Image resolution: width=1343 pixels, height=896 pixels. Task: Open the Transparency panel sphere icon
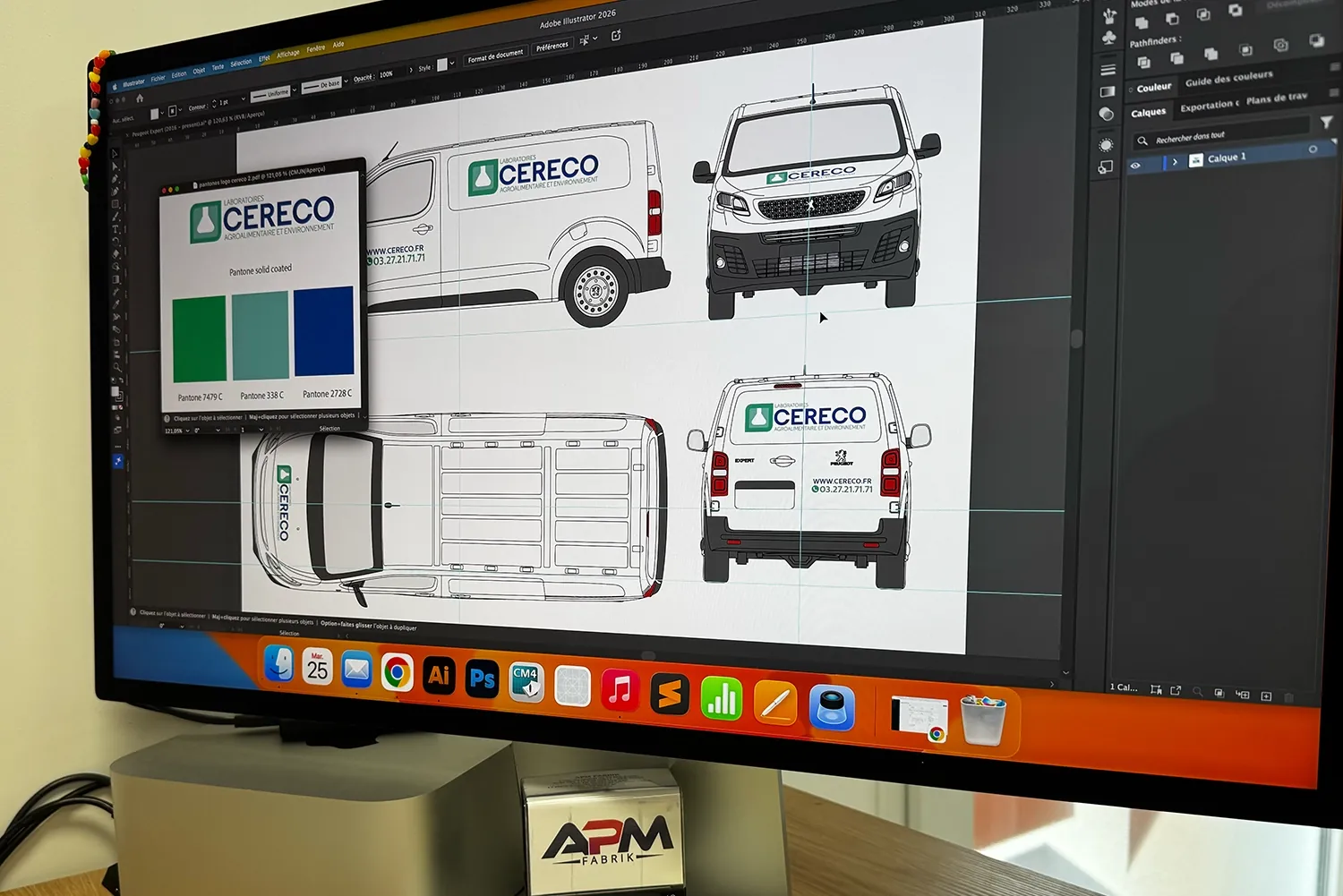pyautogui.click(x=1107, y=115)
